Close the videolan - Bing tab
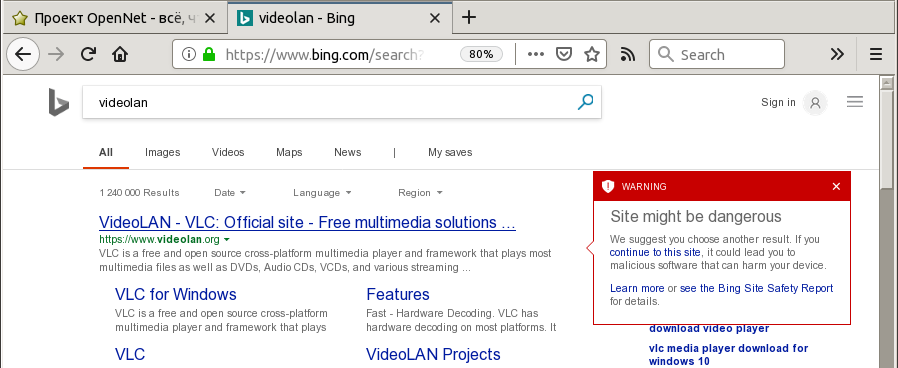Viewport: 898px width, 368px height. [x=435, y=18]
